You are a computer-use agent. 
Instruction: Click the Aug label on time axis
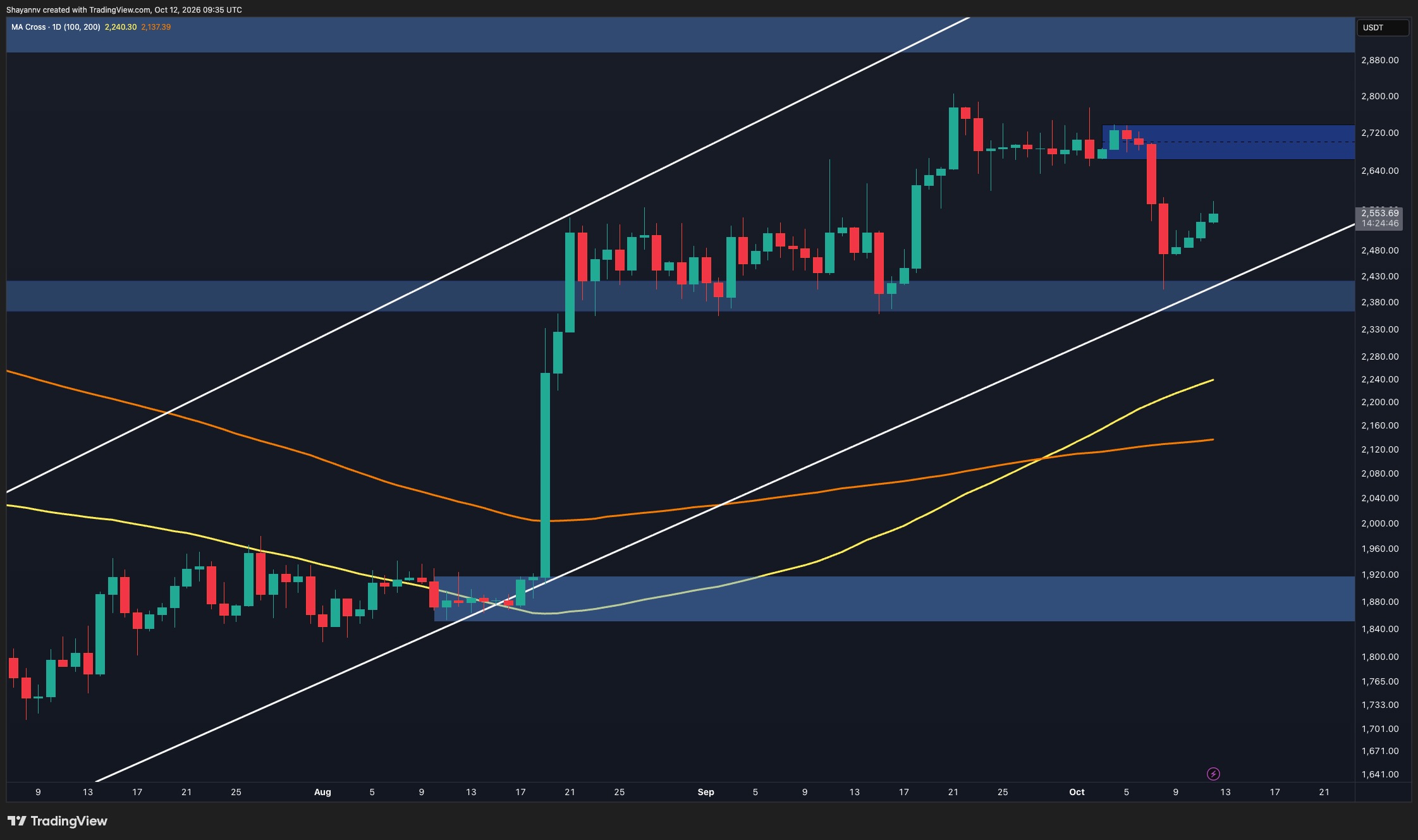pos(322,792)
